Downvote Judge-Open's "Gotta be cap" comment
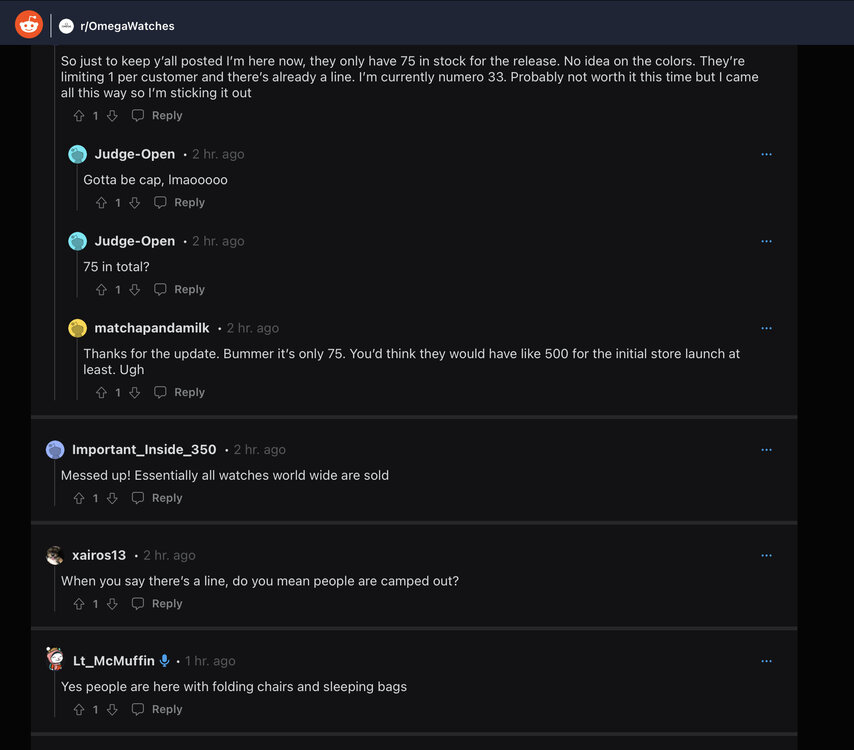854x750 pixels. [134, 203]
